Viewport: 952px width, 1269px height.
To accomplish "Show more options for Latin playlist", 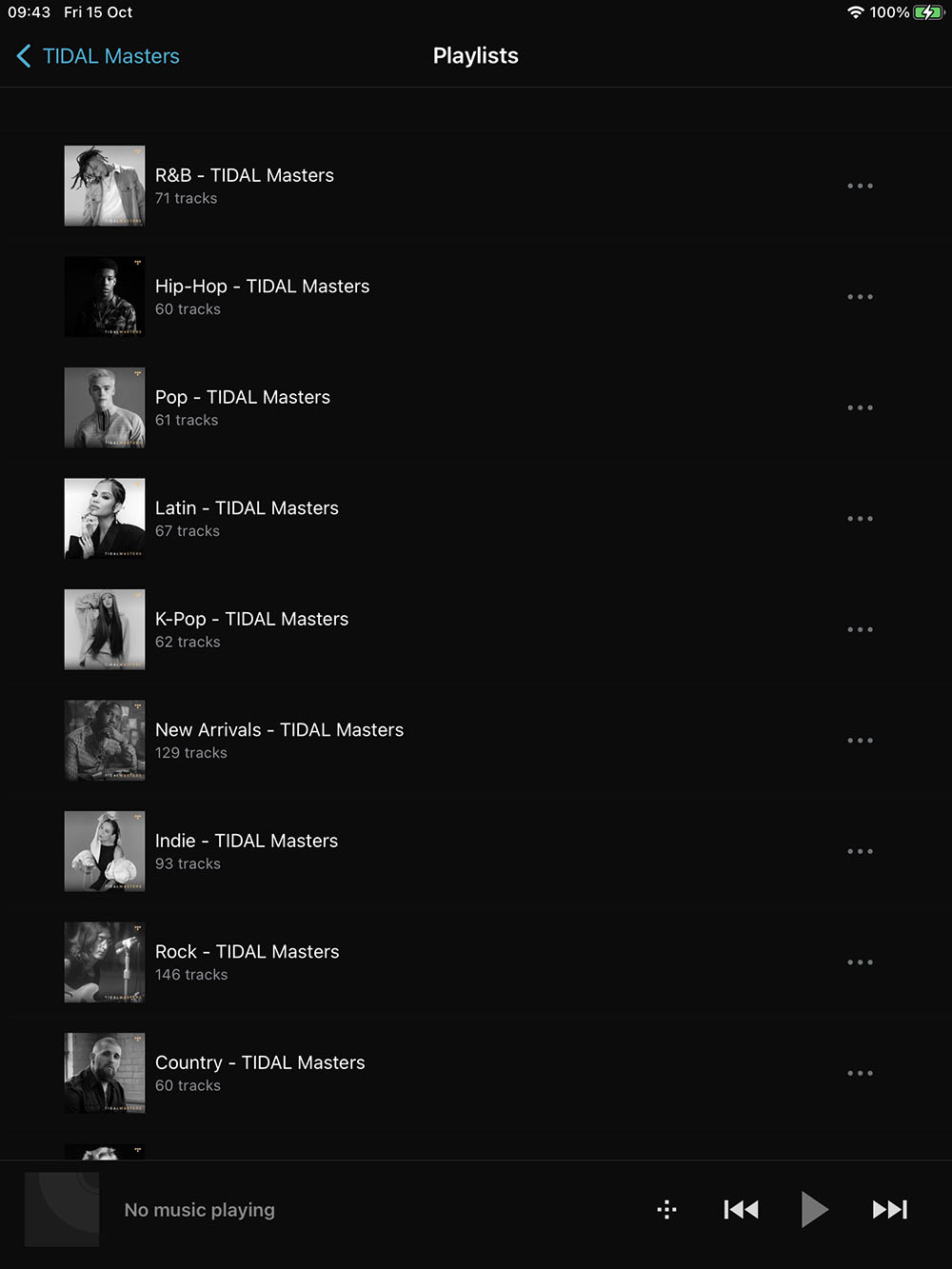I will 860,519.
